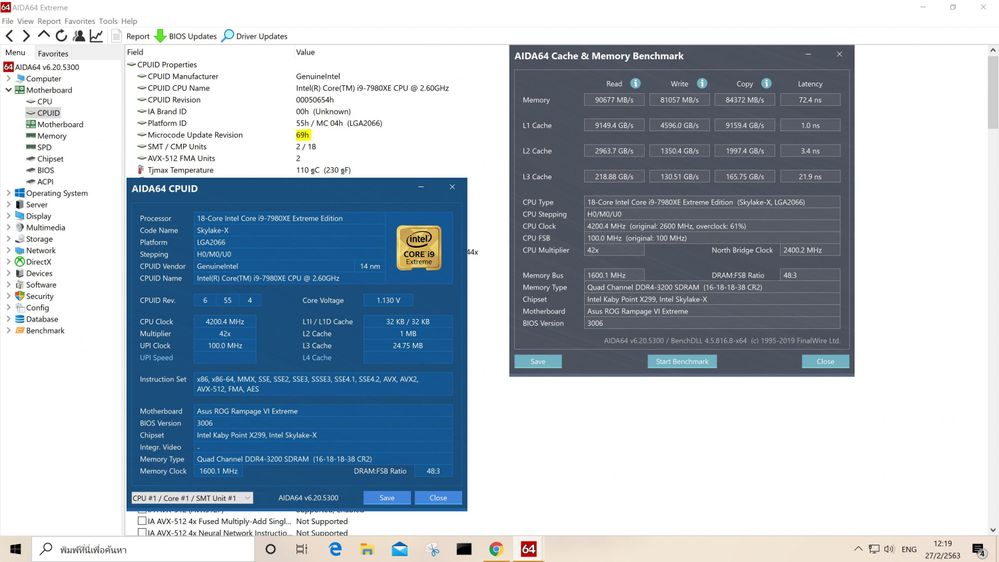Image resolution: width=999 pixels, height=562 pixels.
Task: Open Chrome from the Windows taskbar
Action: tap(496, 549)
